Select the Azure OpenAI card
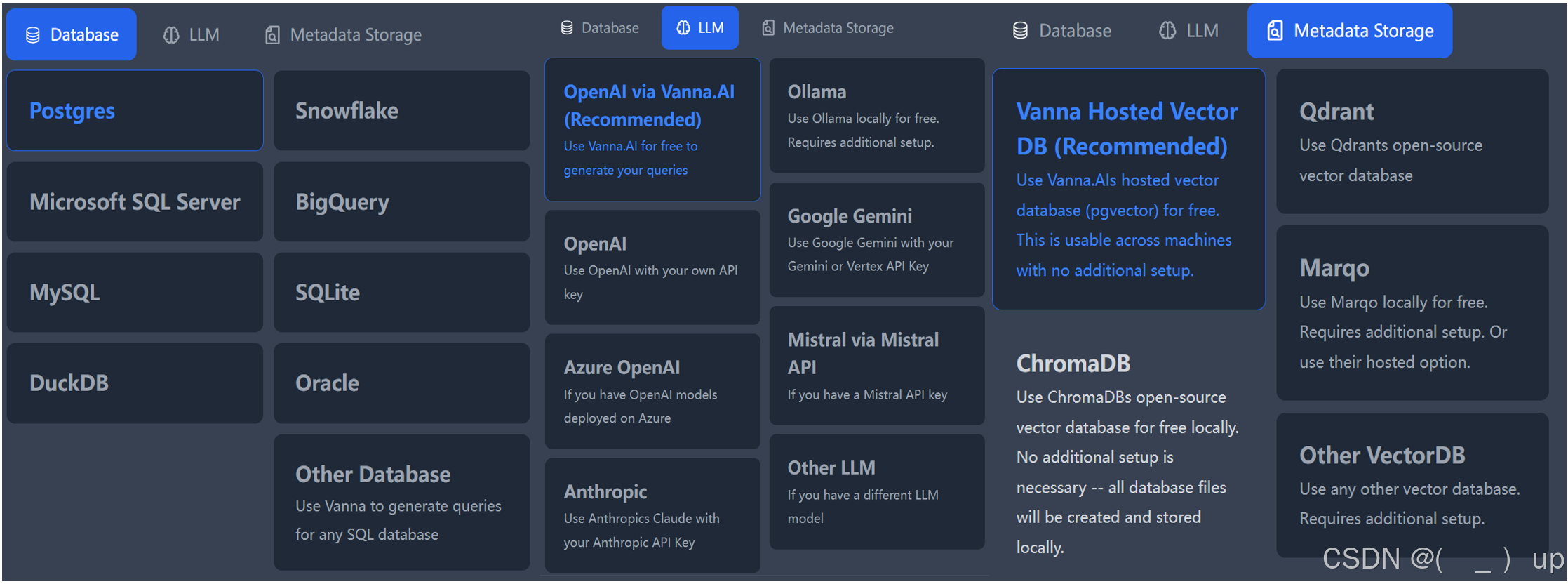 click(652, 391)
